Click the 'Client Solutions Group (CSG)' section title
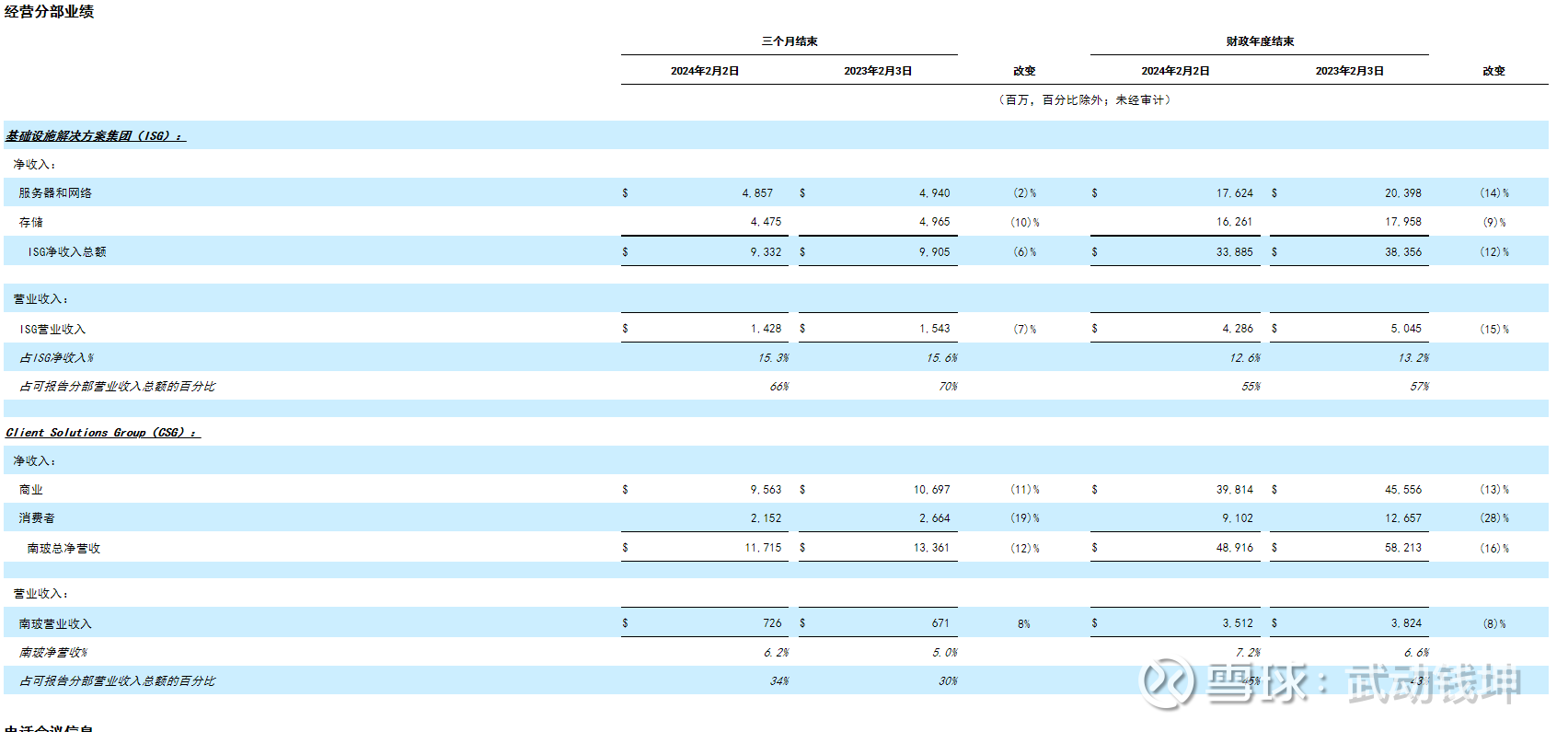1568x732 pixels. coord(102,433)
